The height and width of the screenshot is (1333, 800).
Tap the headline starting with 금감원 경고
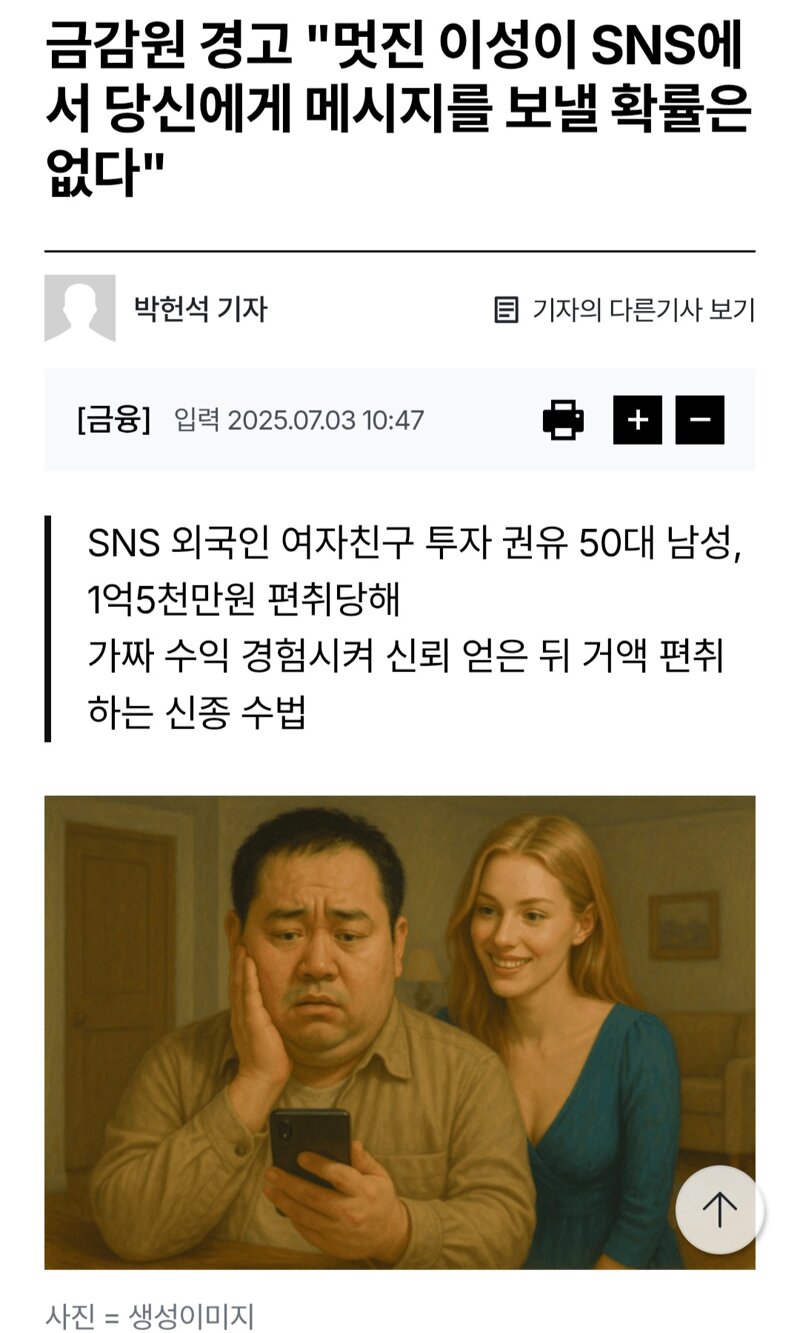coord(398,111)
